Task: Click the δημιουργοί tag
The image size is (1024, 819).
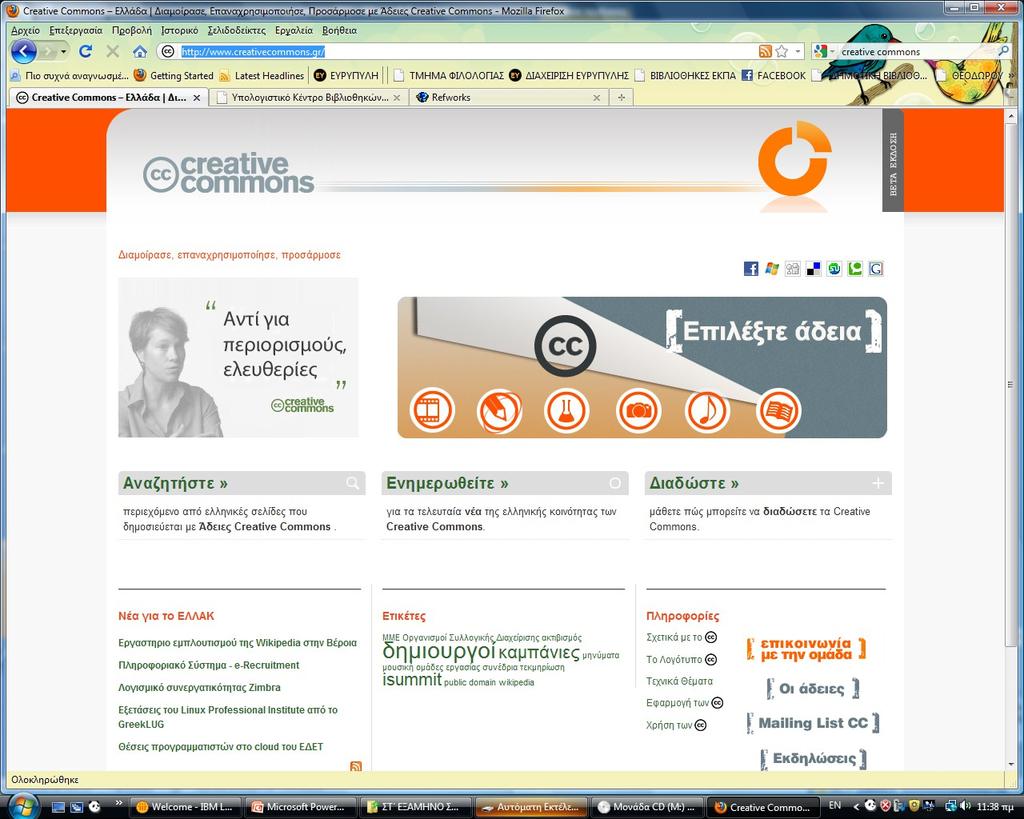Action: coord(439,650)
